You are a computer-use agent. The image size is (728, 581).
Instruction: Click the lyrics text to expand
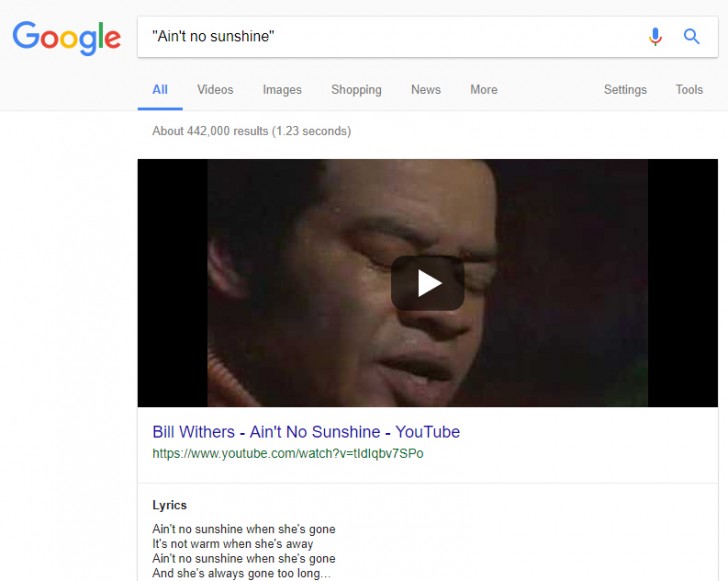[244, 551]
